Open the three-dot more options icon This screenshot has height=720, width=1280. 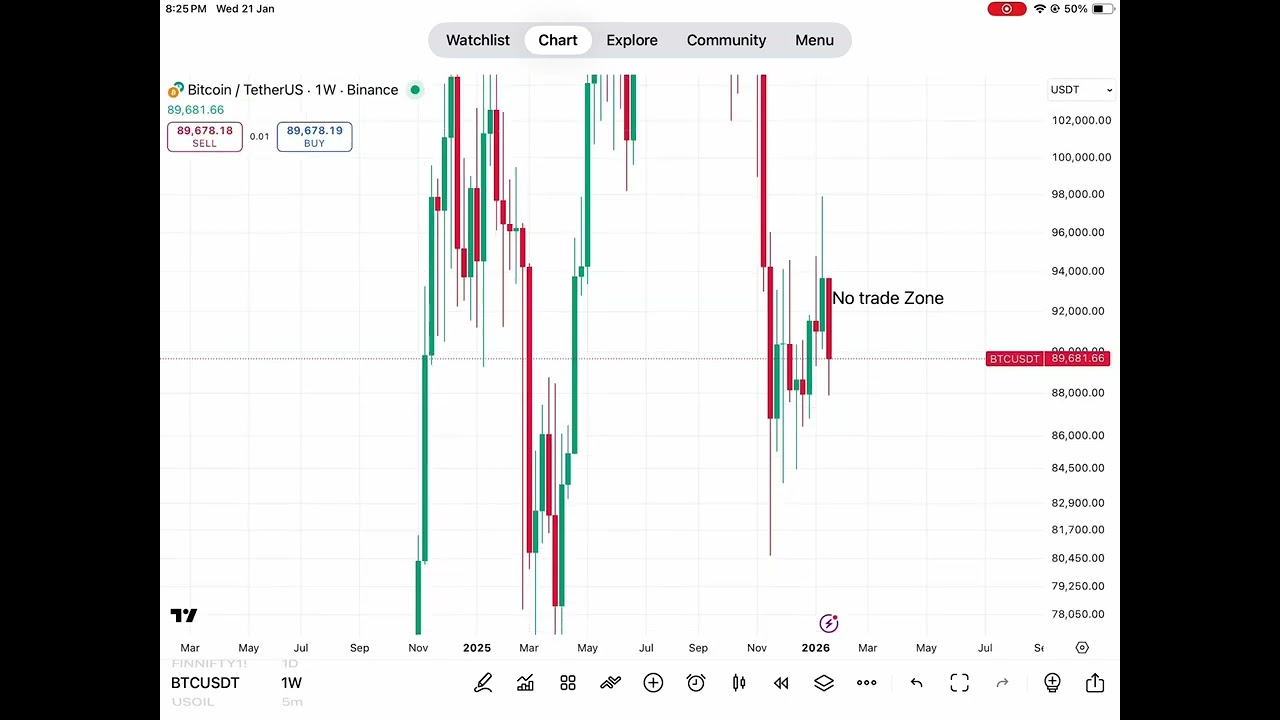click(x=867, y=683)
